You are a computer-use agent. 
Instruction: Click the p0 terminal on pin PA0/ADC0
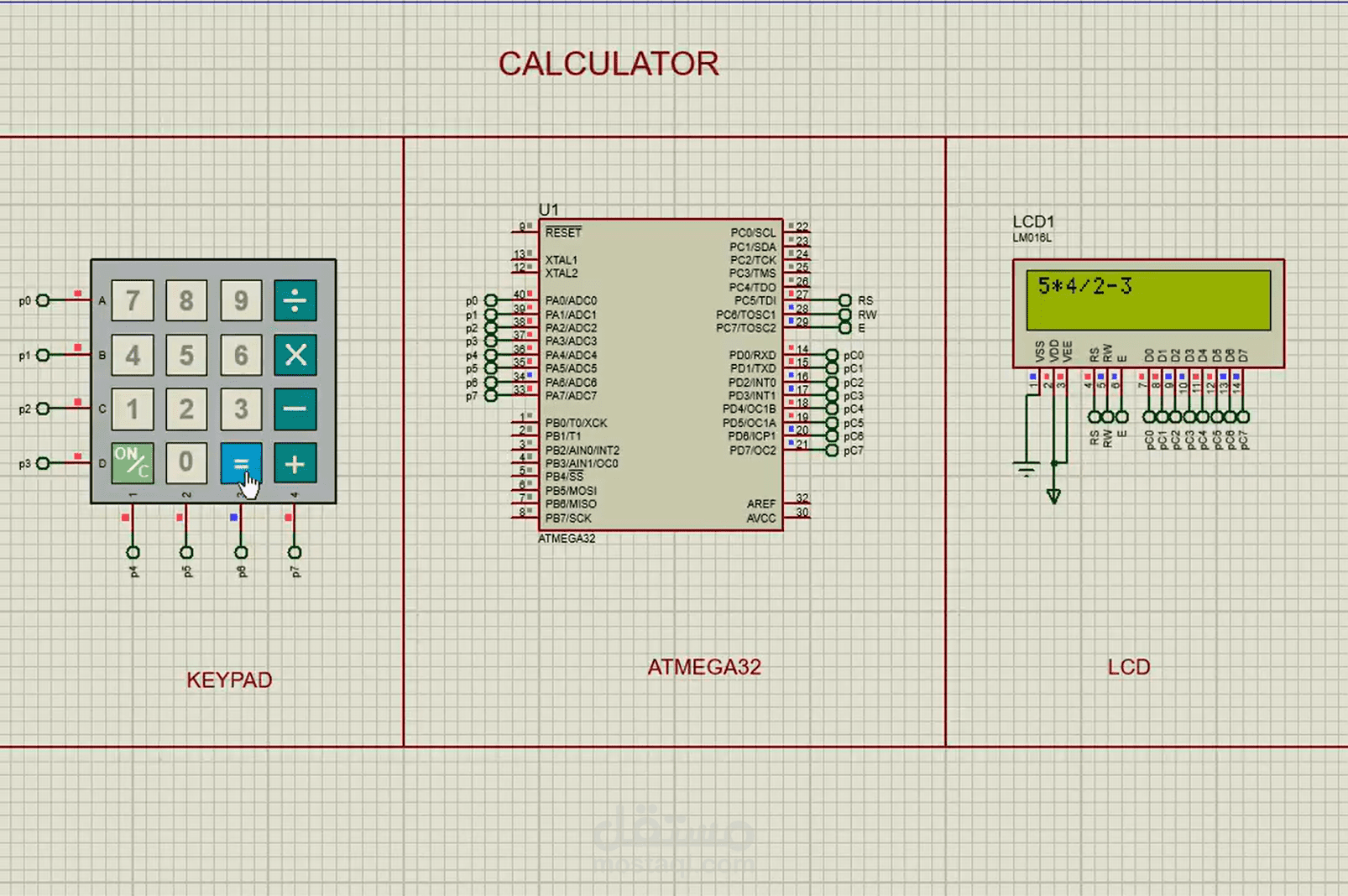click(x=491, y=300)
